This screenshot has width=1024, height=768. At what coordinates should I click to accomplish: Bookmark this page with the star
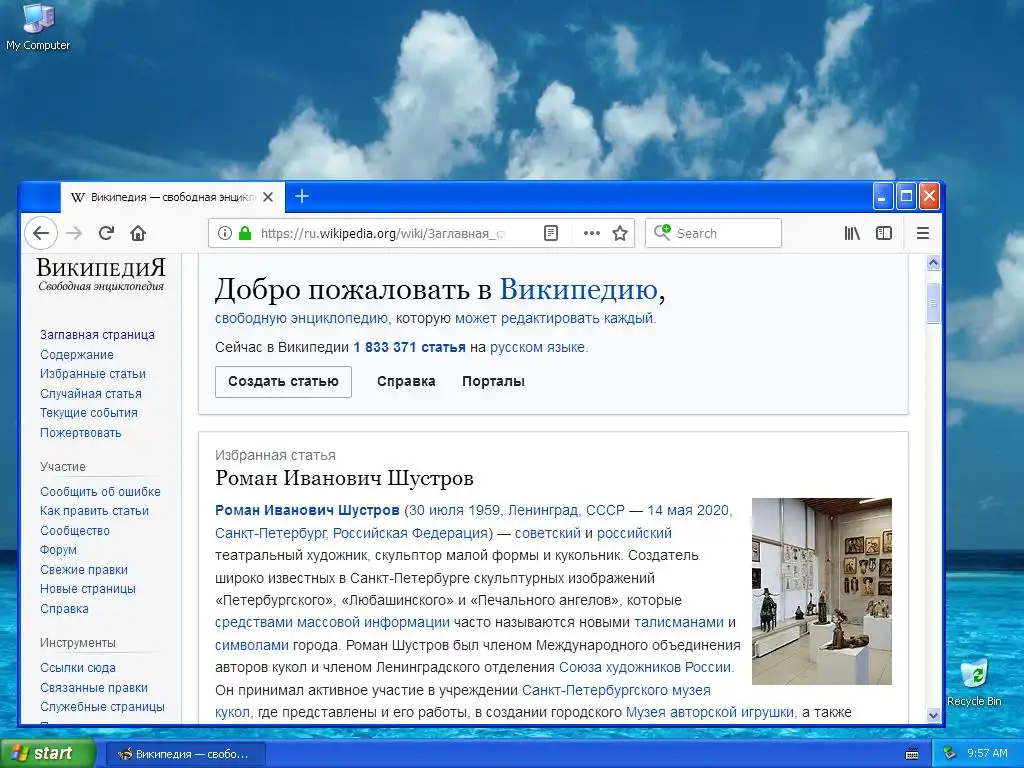tap(620, 233)
